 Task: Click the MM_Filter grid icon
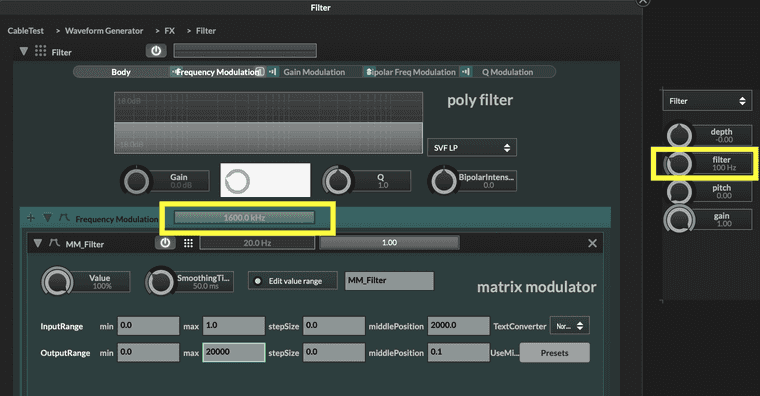(188, 243)
